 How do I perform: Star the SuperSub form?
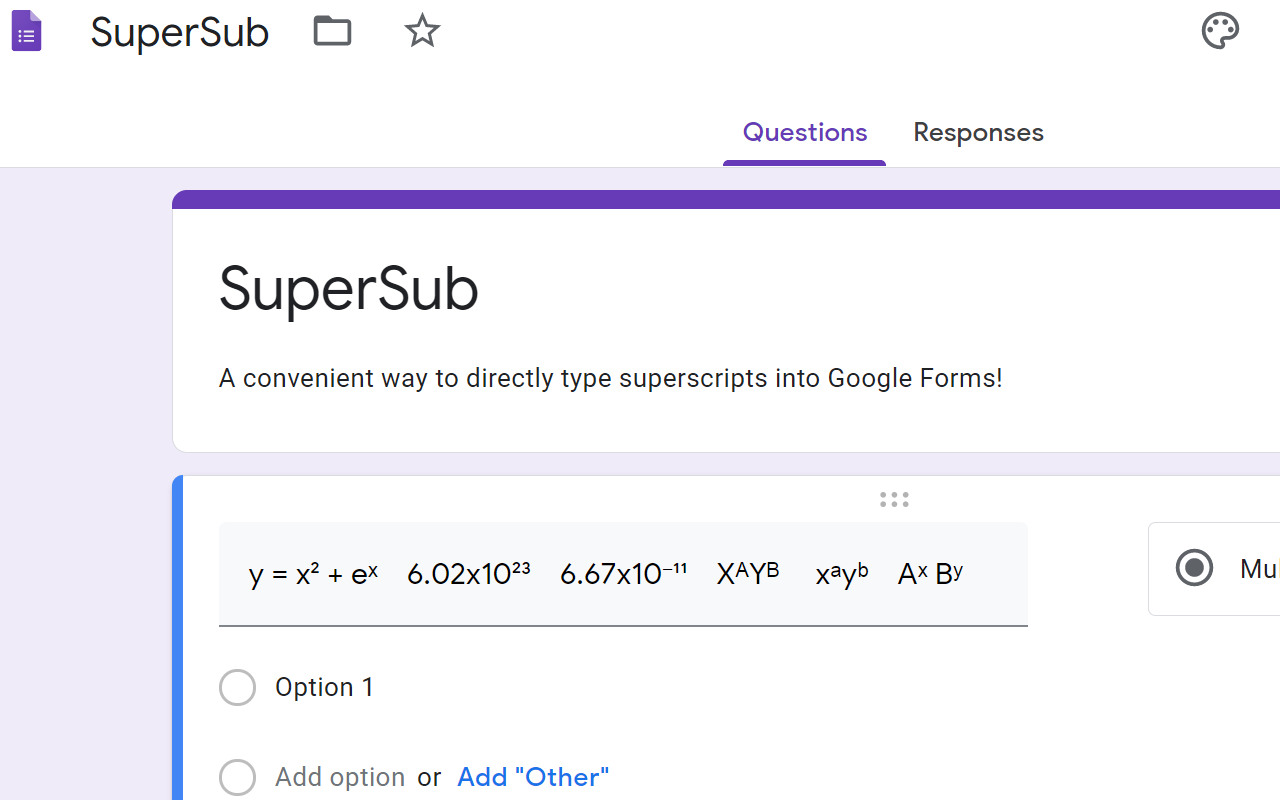click(421, 31)
